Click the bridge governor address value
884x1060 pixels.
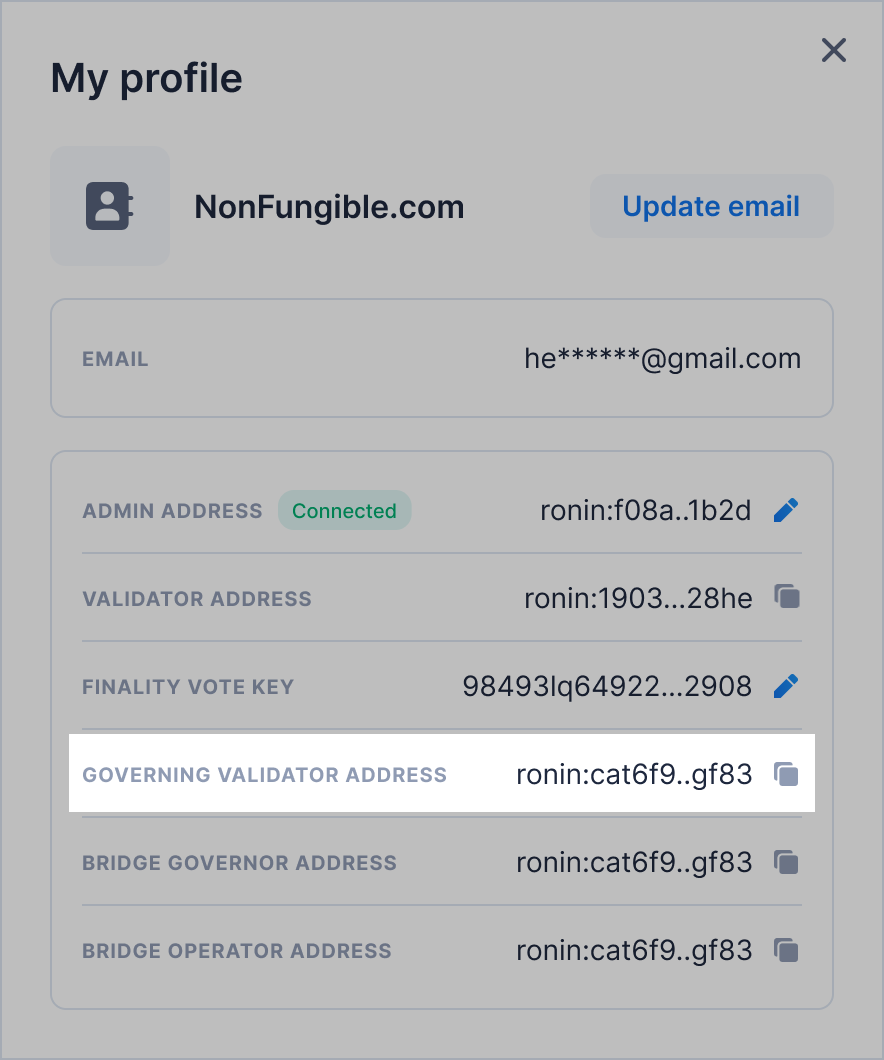[633, 862]
